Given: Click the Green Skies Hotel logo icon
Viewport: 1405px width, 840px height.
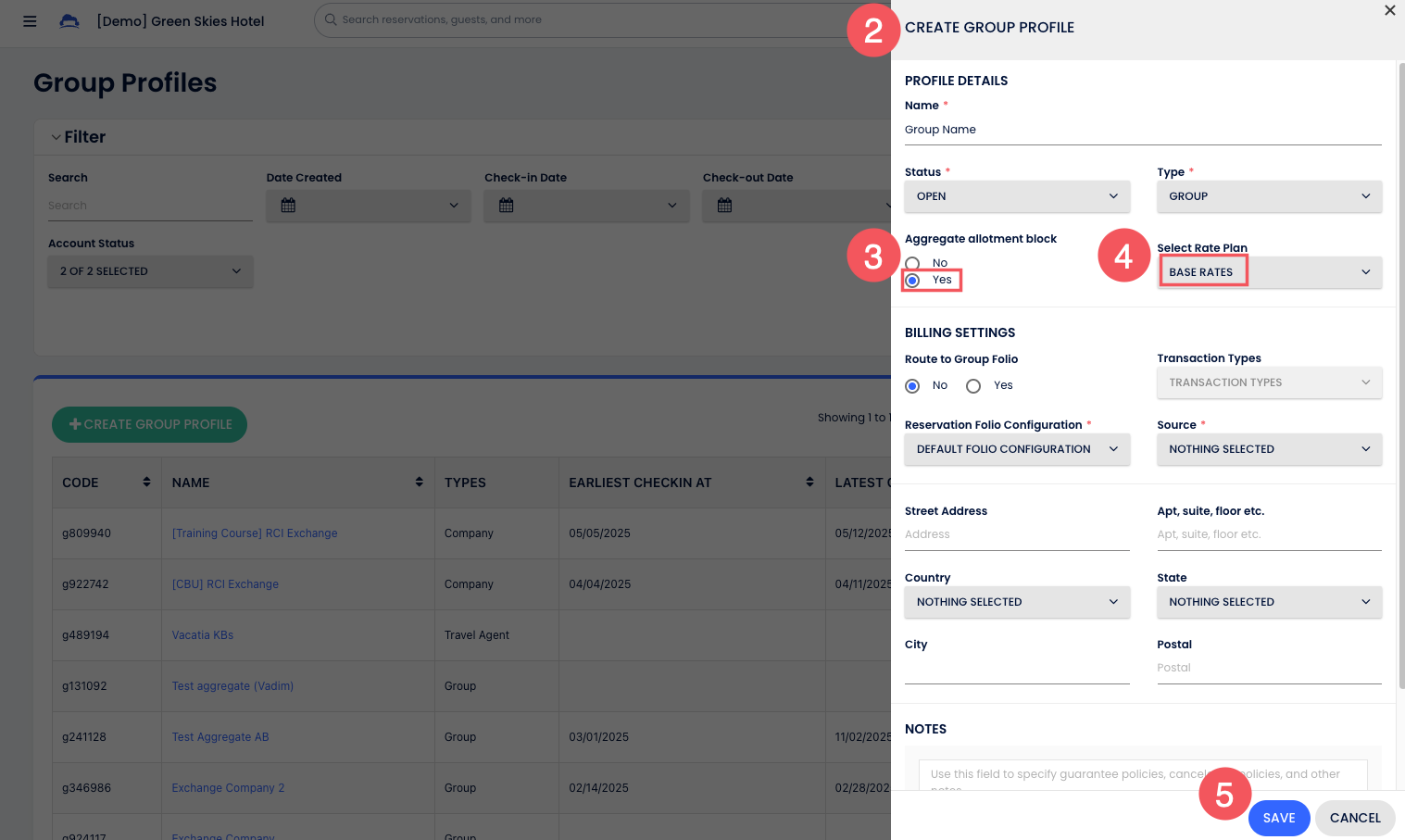Looking at the screenshot, I should point(69,21).
